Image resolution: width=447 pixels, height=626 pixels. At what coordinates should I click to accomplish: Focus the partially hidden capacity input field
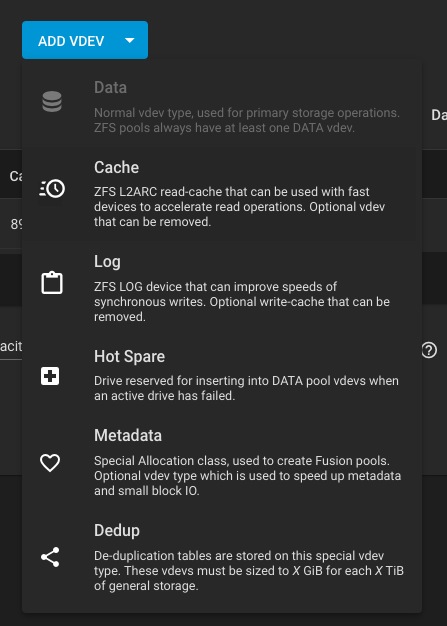point(11,347)
